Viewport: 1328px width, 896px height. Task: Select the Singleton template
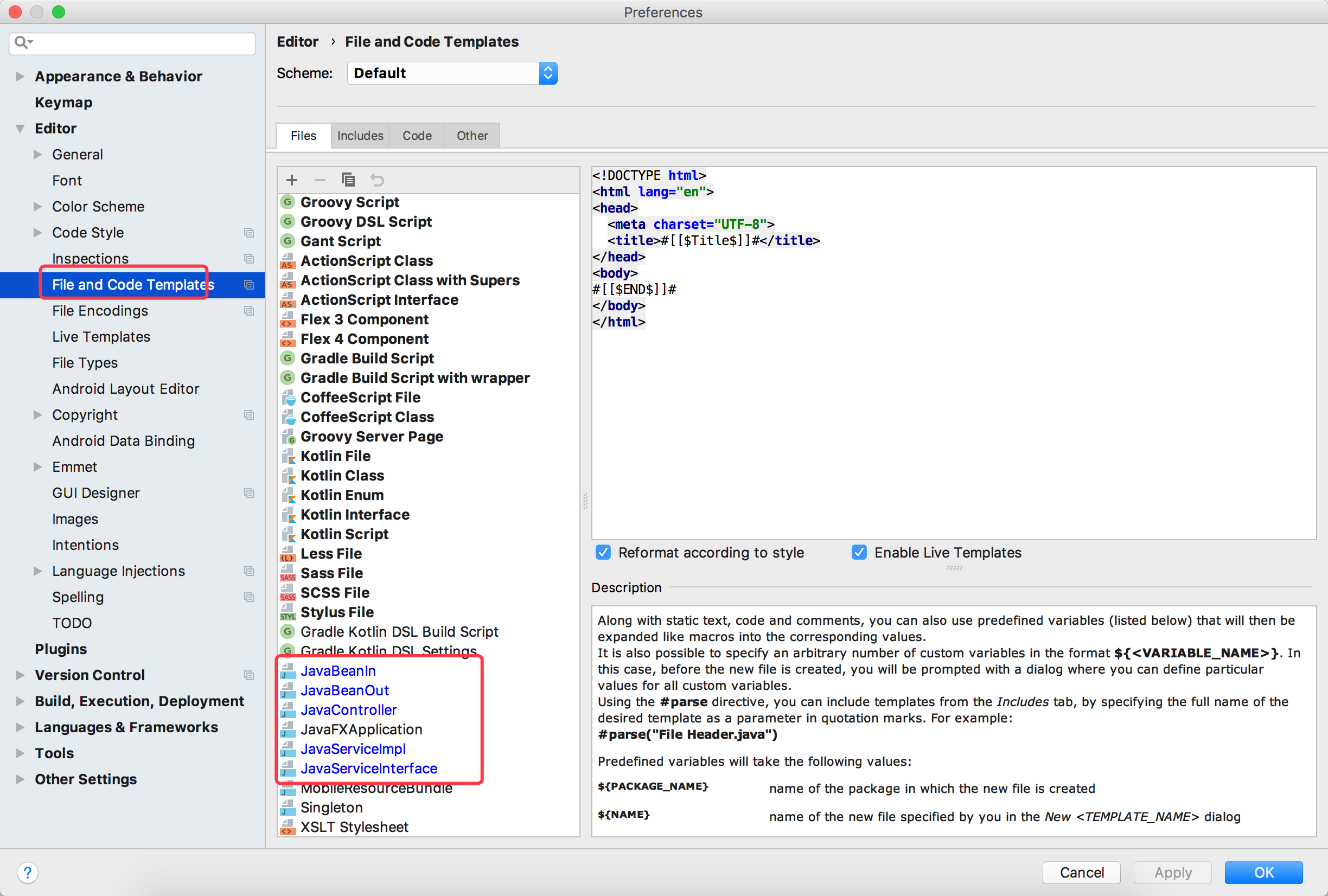(x=331, y=808)
